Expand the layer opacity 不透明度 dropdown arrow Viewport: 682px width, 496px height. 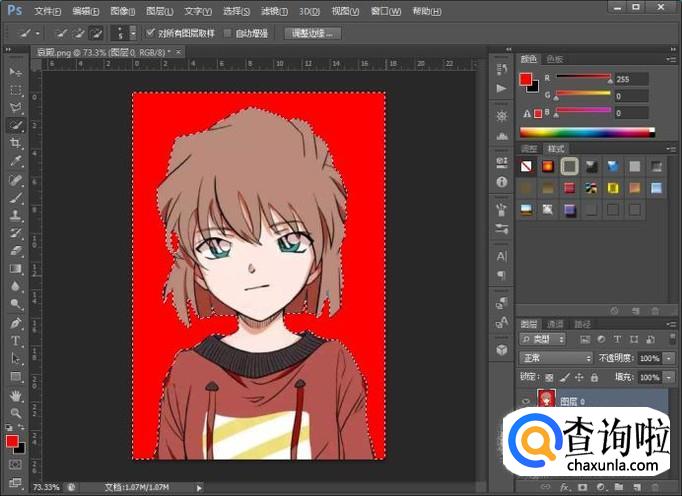[668, 358]
